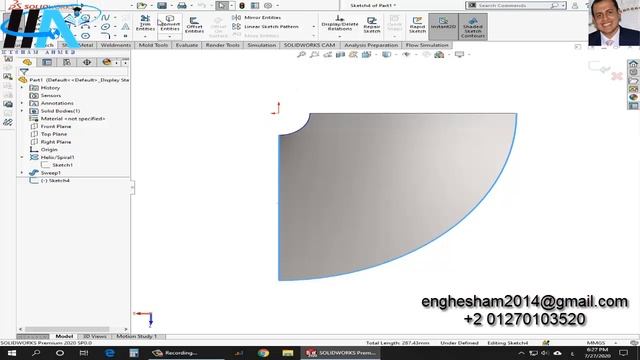The image size is (640, 360).
Task: Click the feature tree filter icon
Action: pos(24,71)
